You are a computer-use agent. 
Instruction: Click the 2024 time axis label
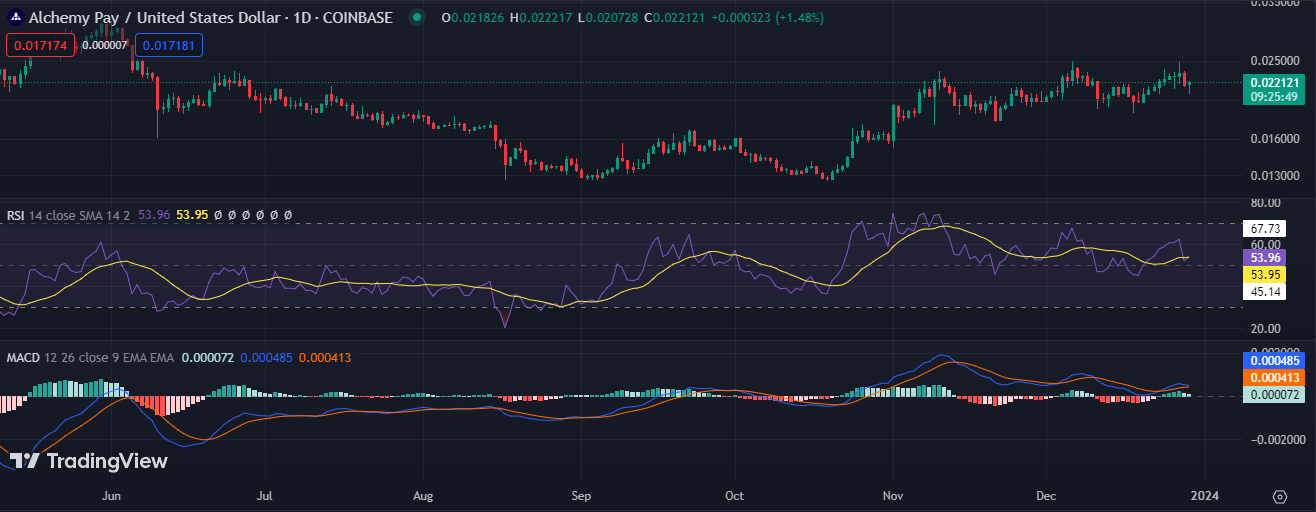(1204, 495)
